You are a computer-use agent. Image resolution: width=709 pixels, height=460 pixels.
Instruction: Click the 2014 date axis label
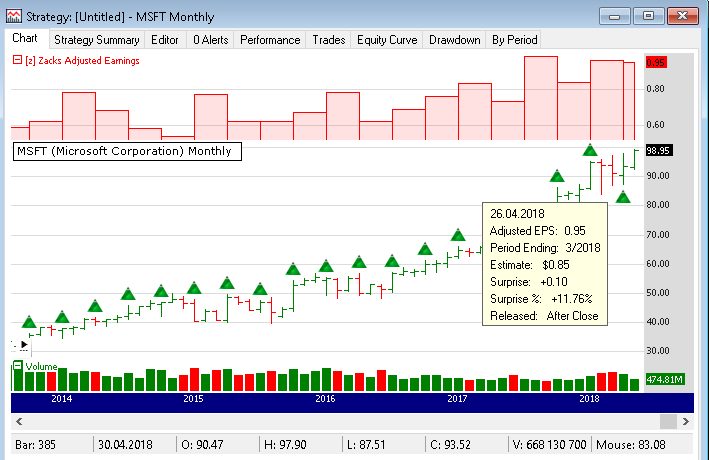(x=61, y=398)
